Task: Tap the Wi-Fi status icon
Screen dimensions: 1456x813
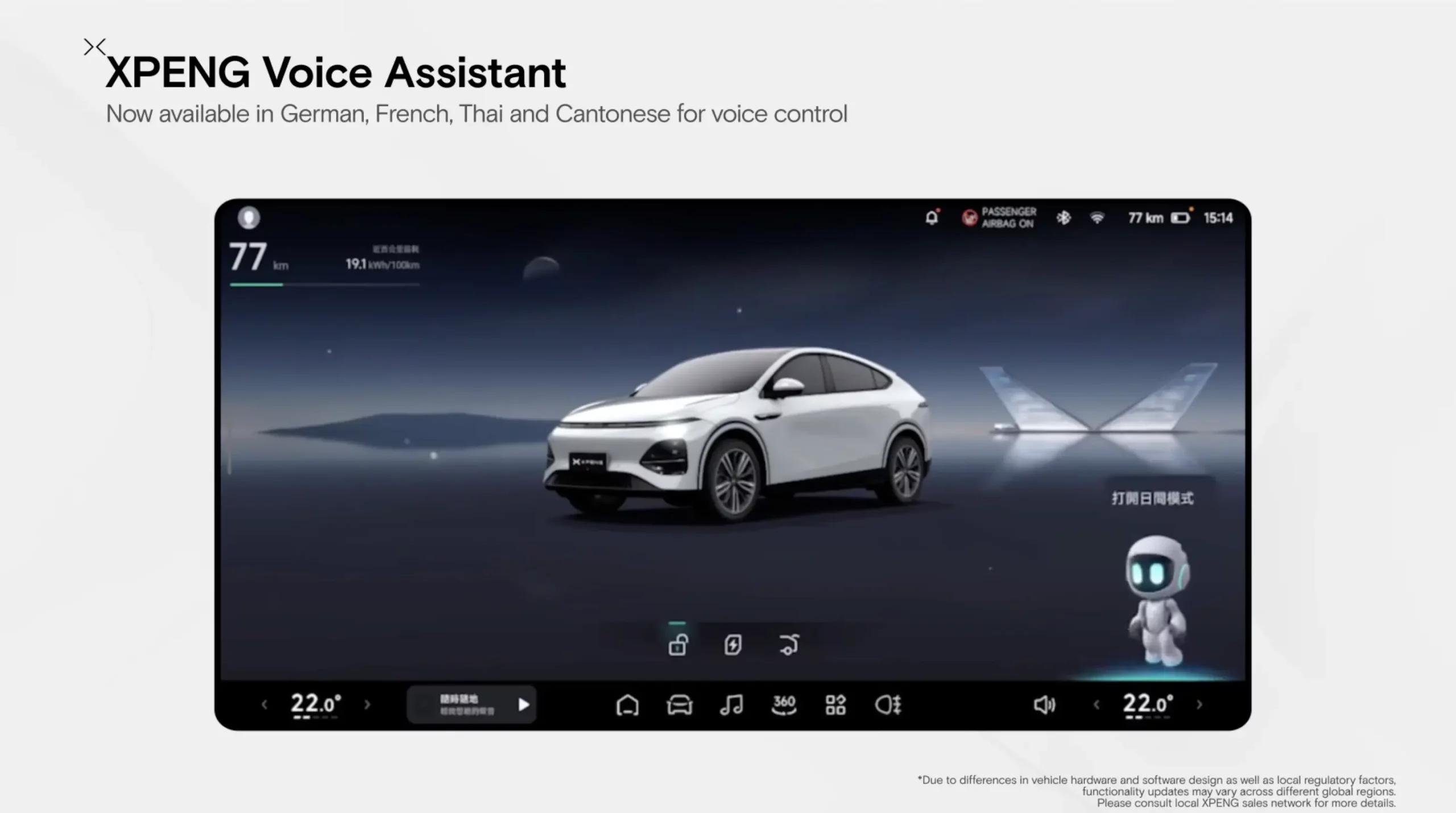Action: (x=1097, y=217)
